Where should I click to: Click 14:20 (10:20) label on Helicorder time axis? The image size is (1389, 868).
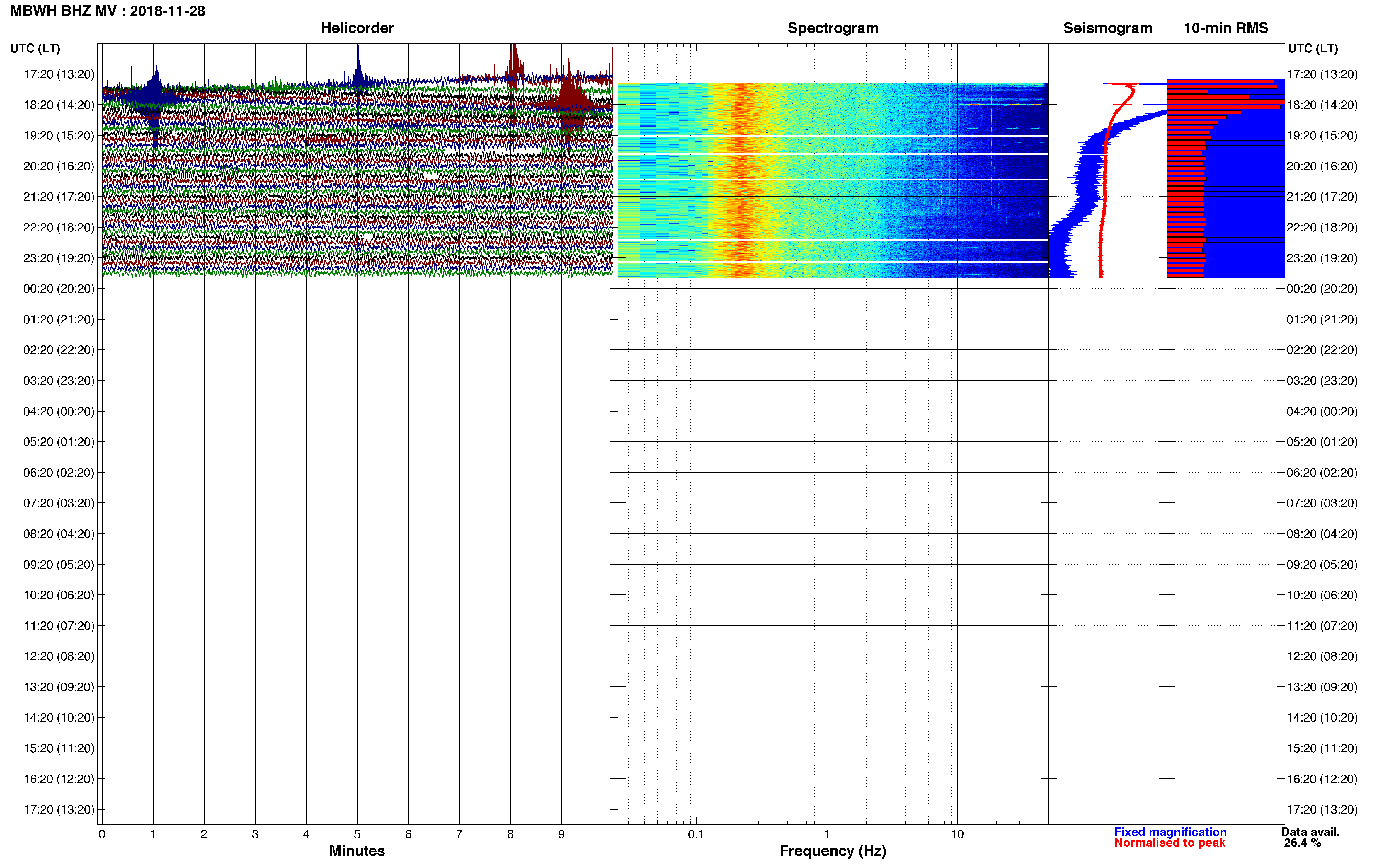point(59,718)
